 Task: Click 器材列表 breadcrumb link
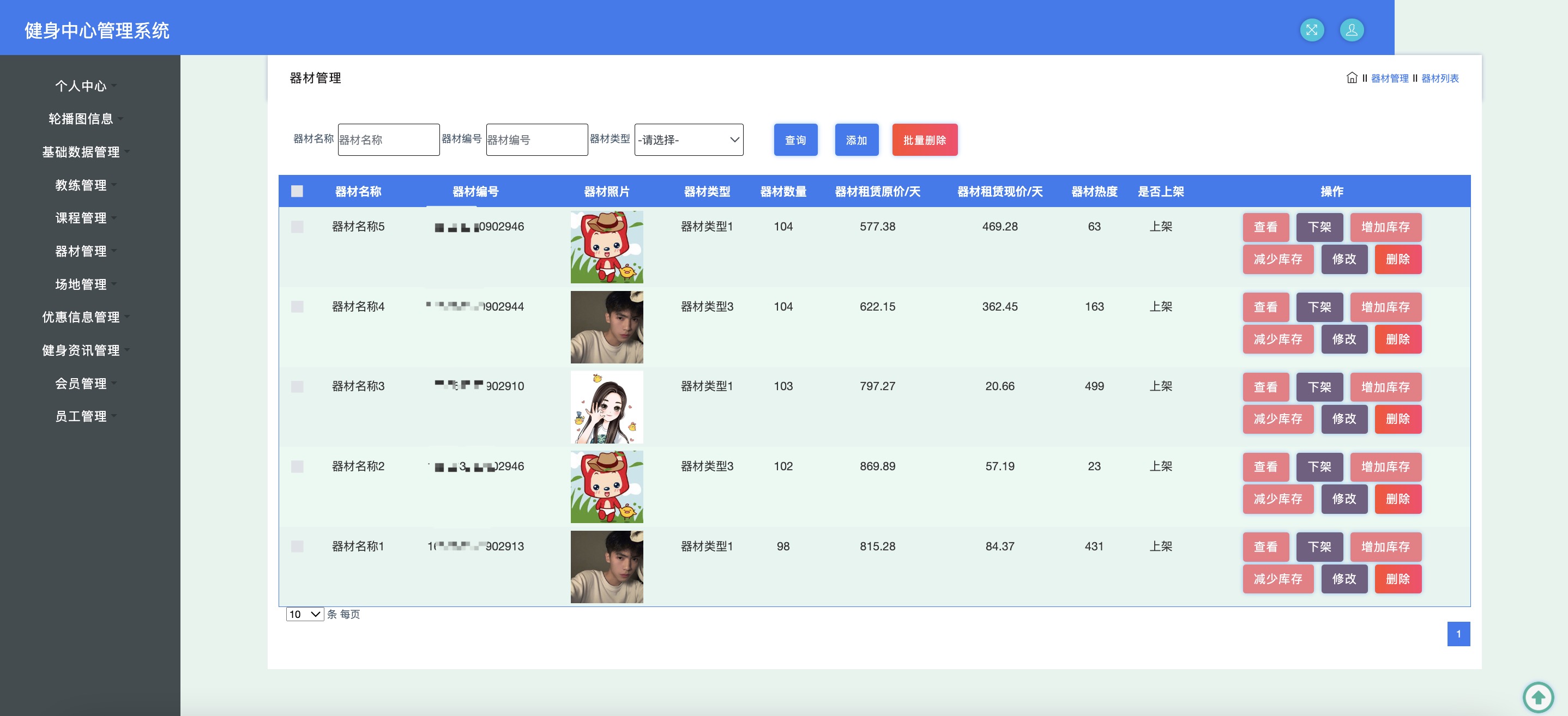(1439, 78)
